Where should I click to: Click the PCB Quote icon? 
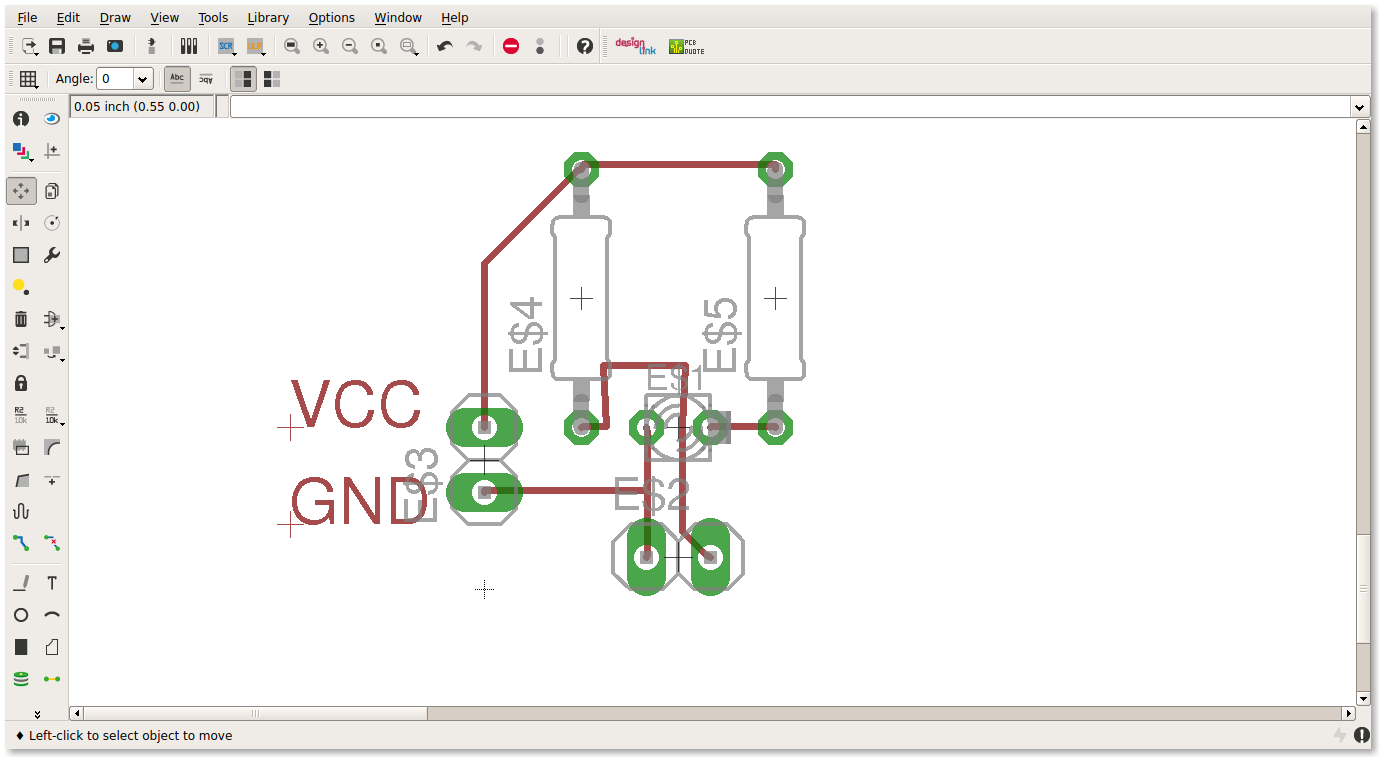tap(686, 46)
